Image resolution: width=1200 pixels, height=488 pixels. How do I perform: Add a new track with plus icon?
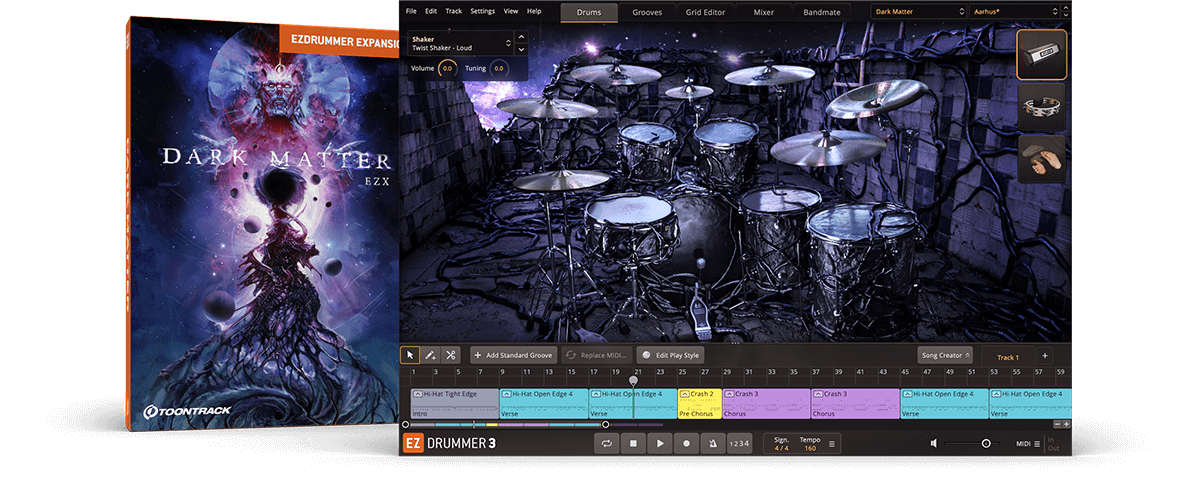(1045, 356)
